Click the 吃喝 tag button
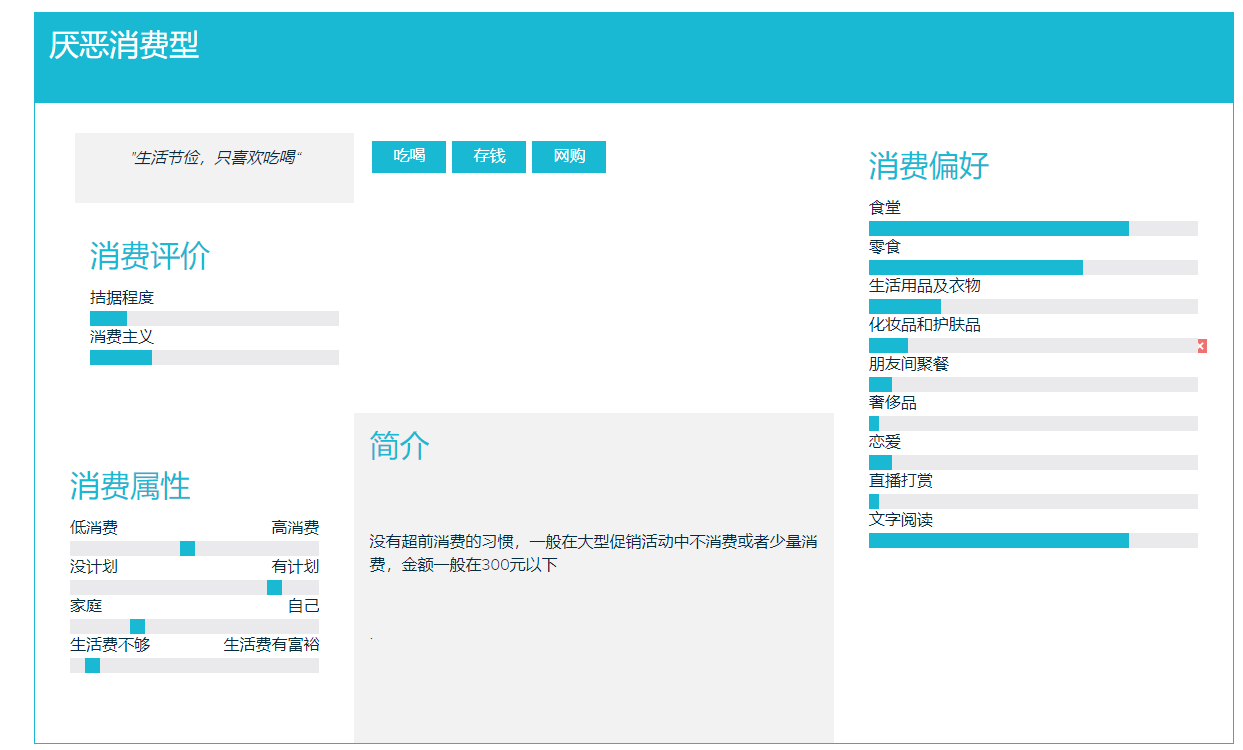The width and height of the screenshot is (1243, 750). (x=409, y=157)
